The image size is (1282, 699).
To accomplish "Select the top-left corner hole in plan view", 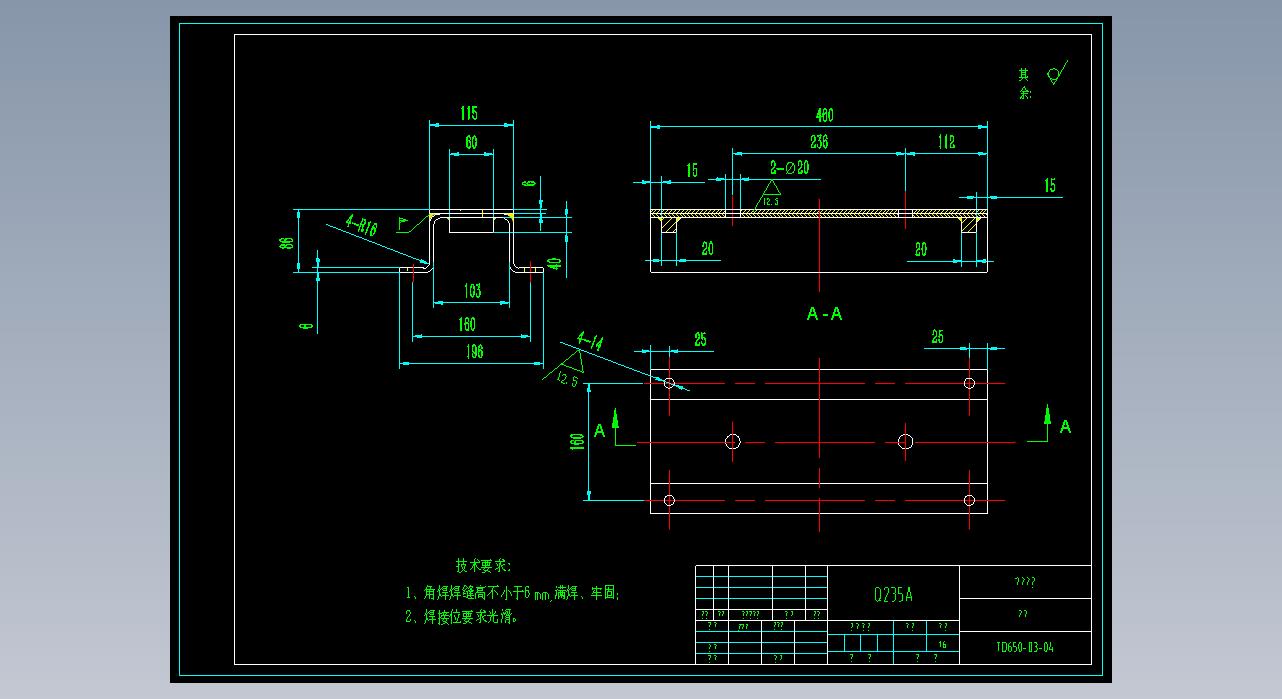I will 669,382.
